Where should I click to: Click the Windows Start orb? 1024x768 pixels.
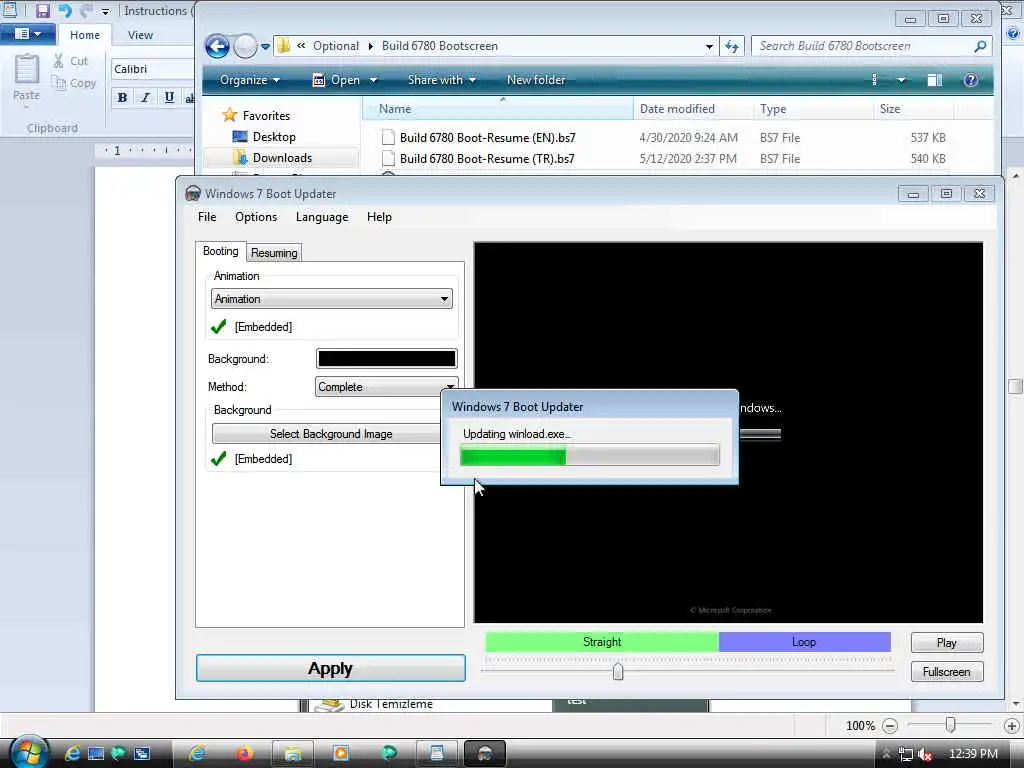click(28, 753)
